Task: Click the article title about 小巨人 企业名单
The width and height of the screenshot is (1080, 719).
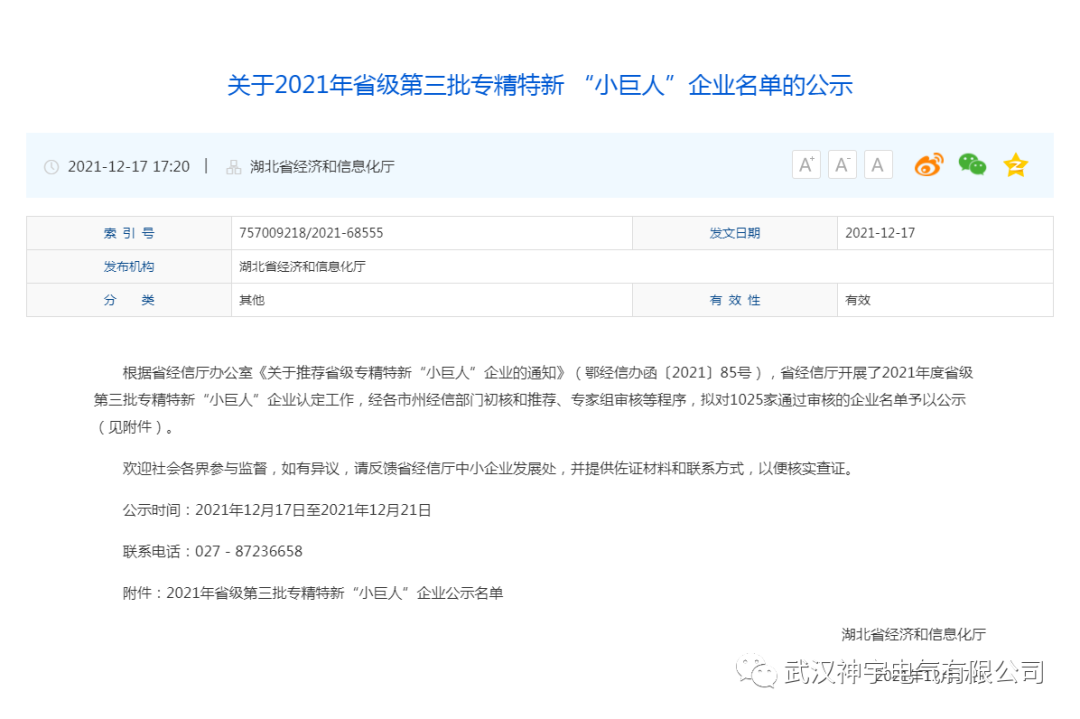Action: tap(539, 85)
